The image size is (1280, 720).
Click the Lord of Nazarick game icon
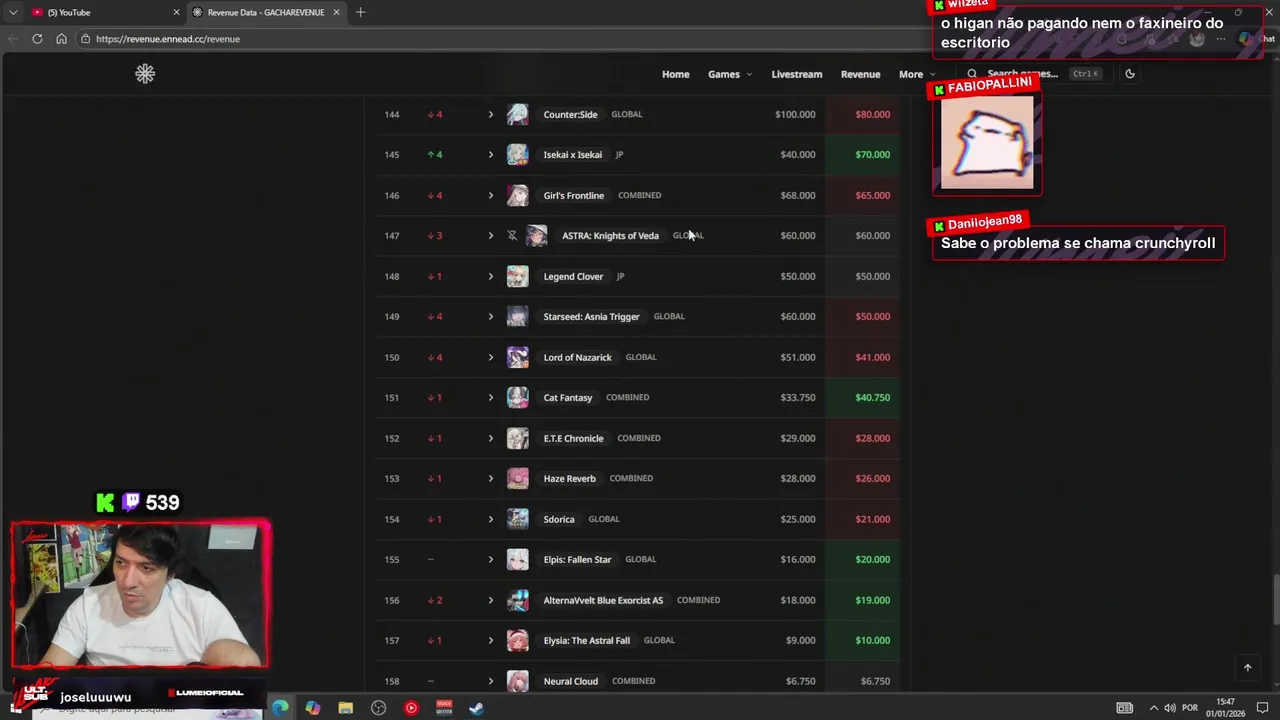pos(517,357)
